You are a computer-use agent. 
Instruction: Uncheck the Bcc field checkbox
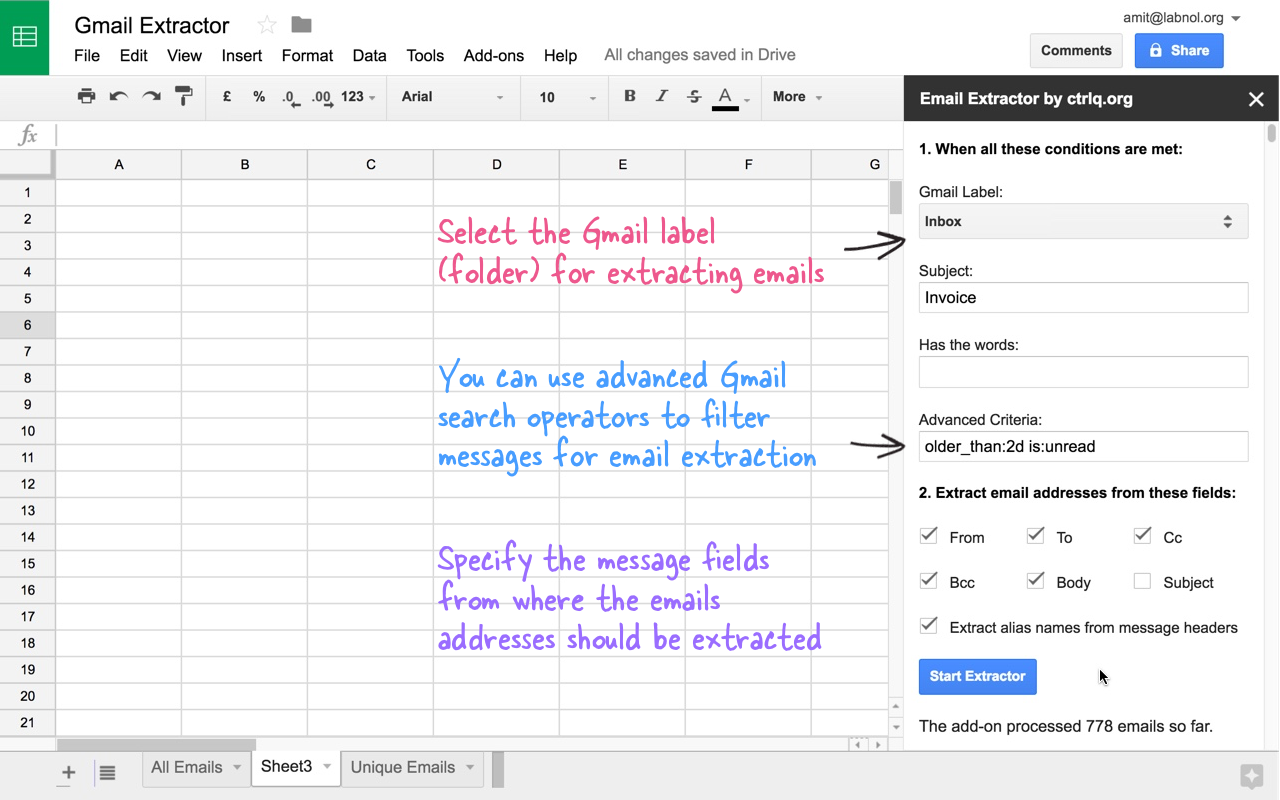point(929,581)
